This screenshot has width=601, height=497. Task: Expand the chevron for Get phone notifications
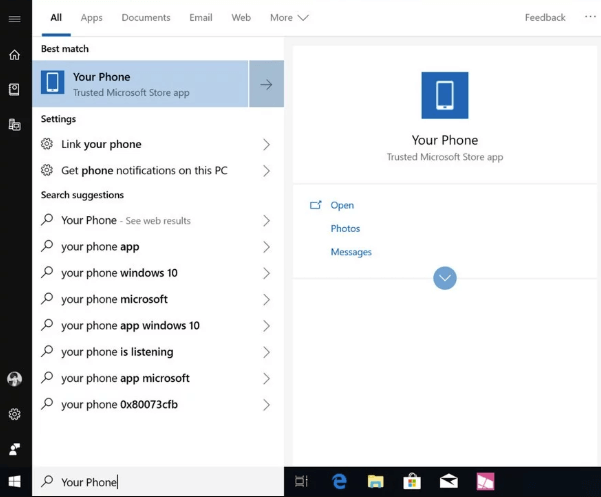coord(266,171)
